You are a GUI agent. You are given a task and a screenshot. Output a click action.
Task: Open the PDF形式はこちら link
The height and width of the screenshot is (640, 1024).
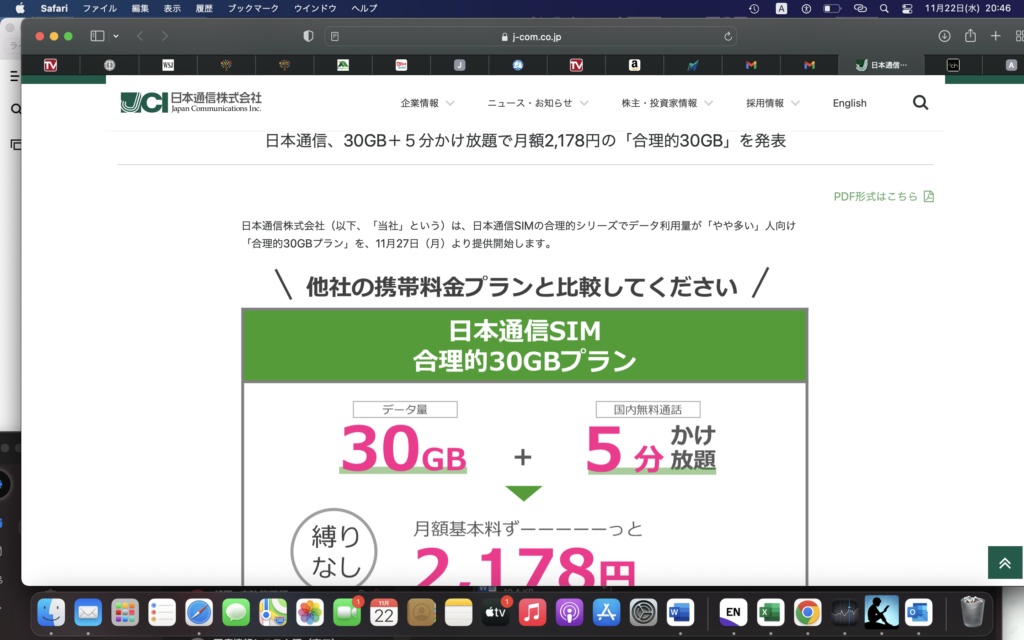coord(875,196)
